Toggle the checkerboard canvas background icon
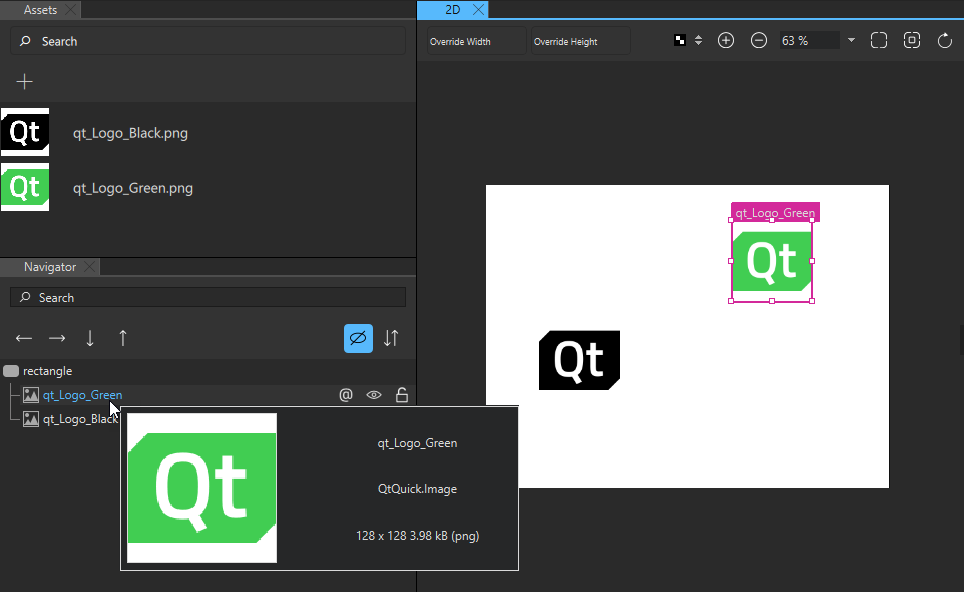 (680, 40)
